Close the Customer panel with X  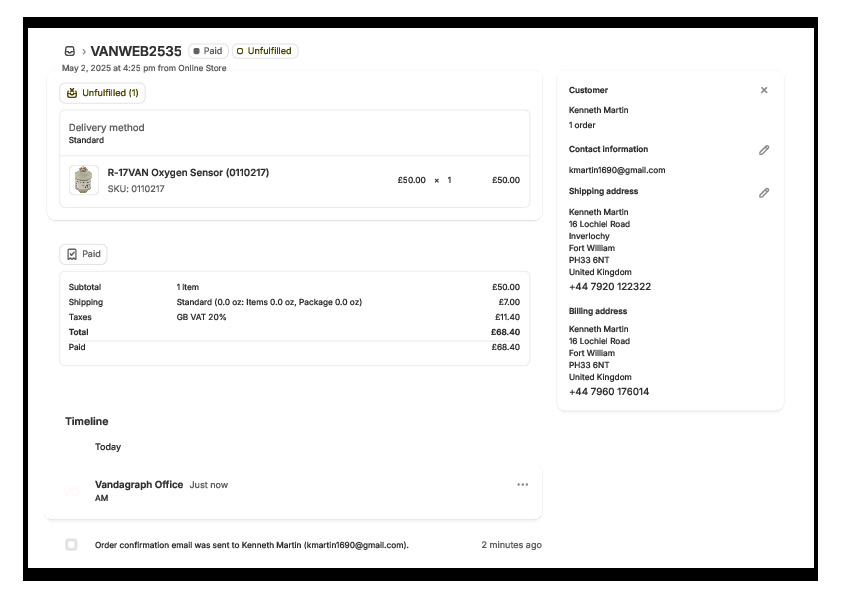[x=764, y=90]
